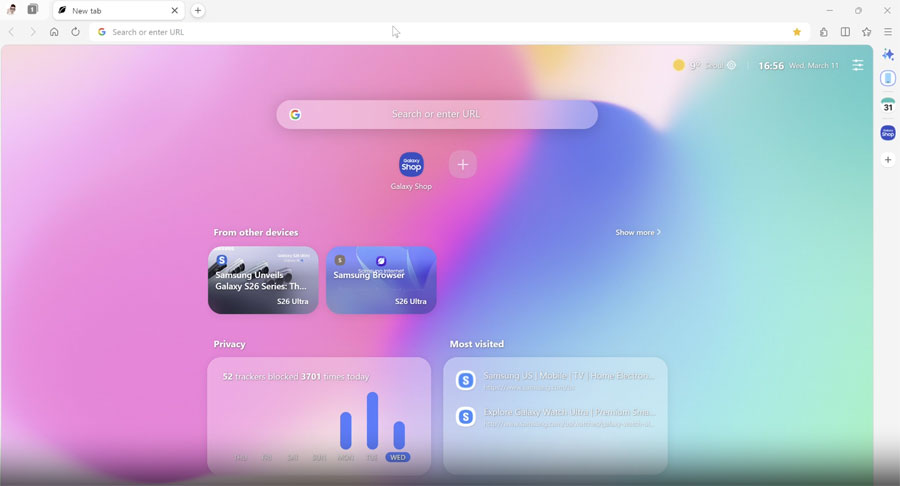
Task: Click the 52 trackers blocked summary text
Action: [296, 376]
